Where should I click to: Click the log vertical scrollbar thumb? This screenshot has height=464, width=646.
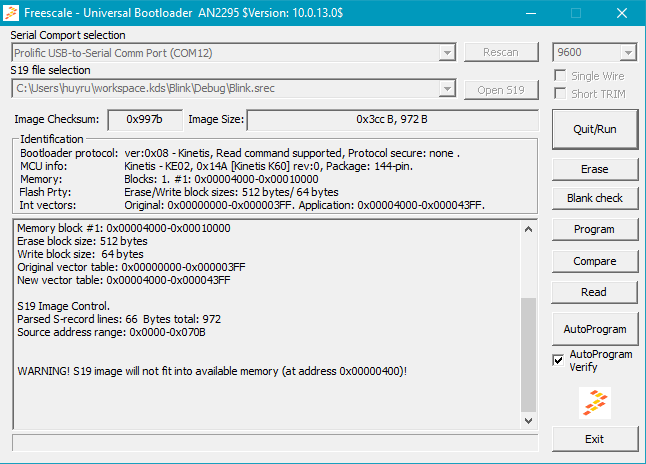point(529,355)
